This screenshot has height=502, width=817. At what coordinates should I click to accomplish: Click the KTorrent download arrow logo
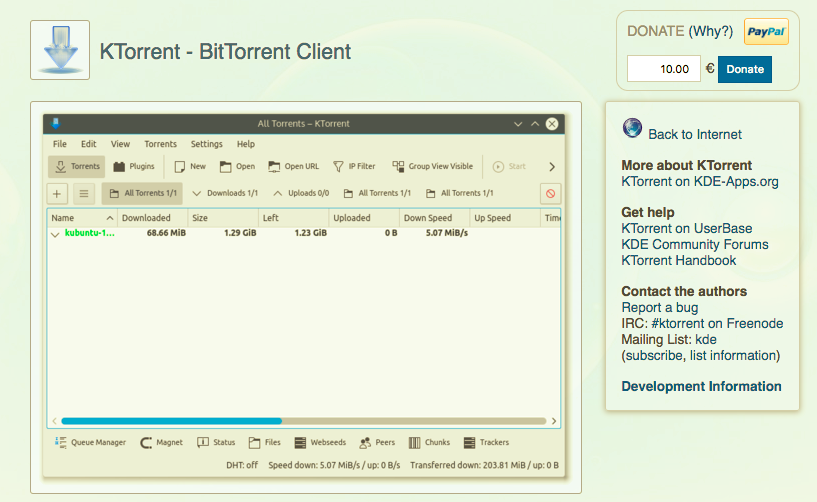click(60, 50)
